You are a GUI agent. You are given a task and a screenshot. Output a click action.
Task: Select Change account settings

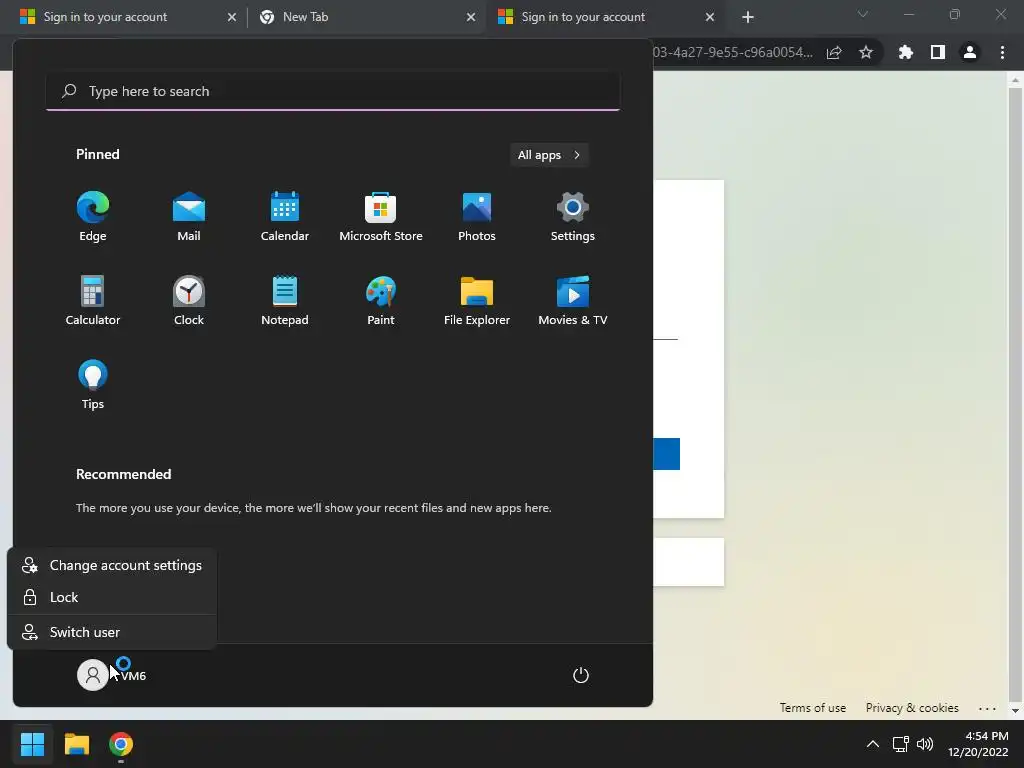point(112,566)
